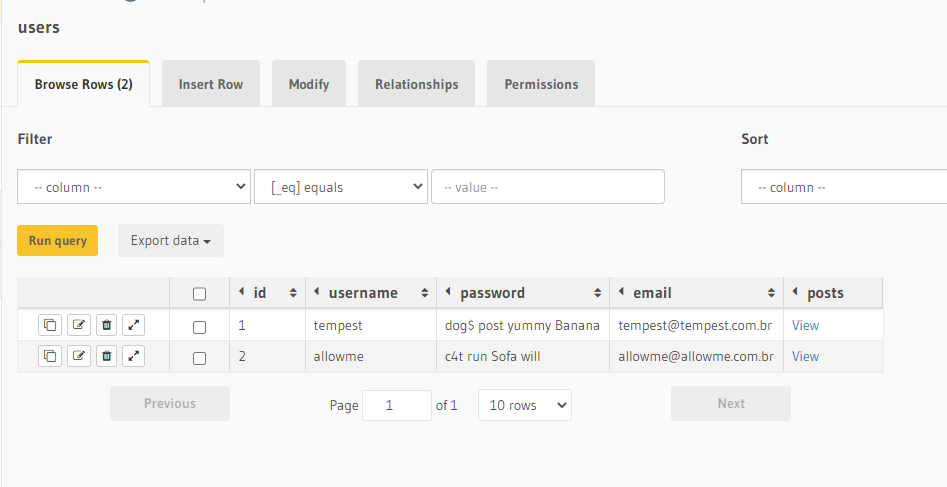Clone the tempest row using the copy icon
Viewport: 947px width, 487px height.
(50, 325)
